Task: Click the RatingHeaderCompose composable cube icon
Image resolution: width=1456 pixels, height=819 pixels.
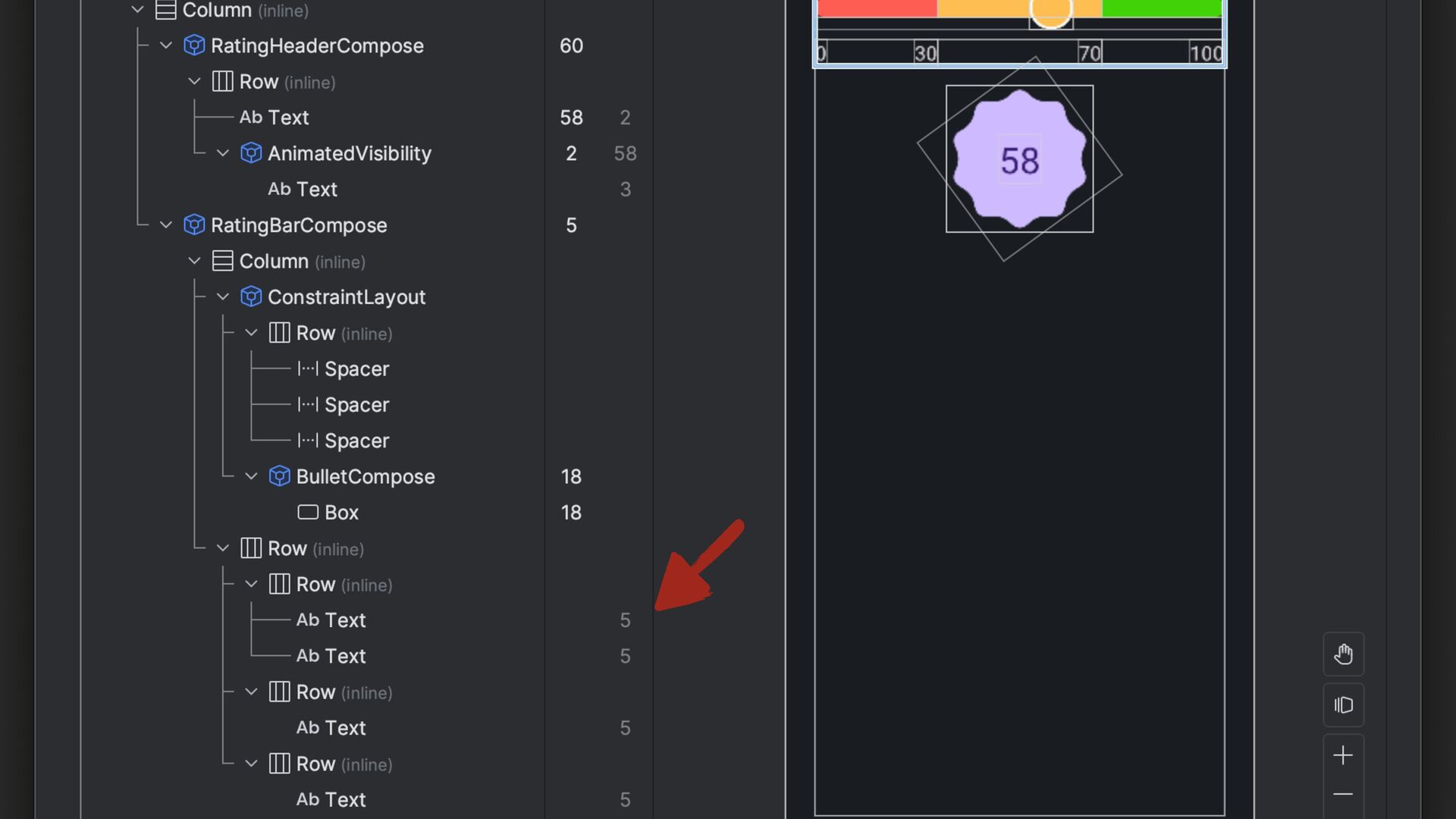Action: click(194, 45)
